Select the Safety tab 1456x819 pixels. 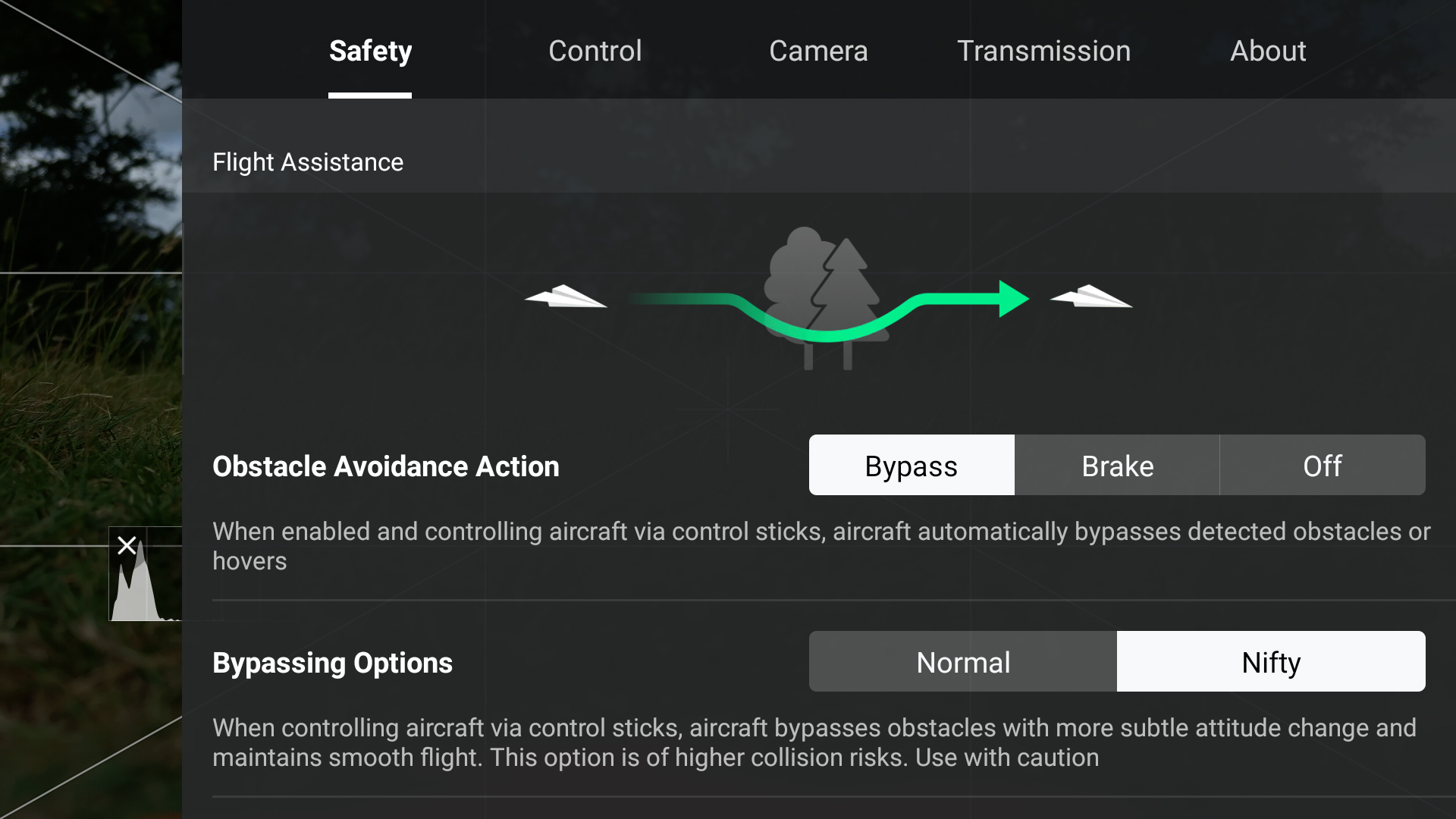click(x=369, y=51)
